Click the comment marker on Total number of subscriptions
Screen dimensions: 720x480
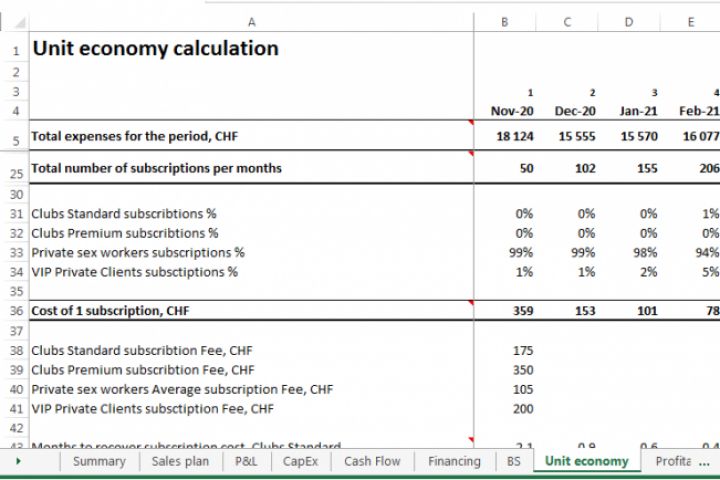point(470,155)
